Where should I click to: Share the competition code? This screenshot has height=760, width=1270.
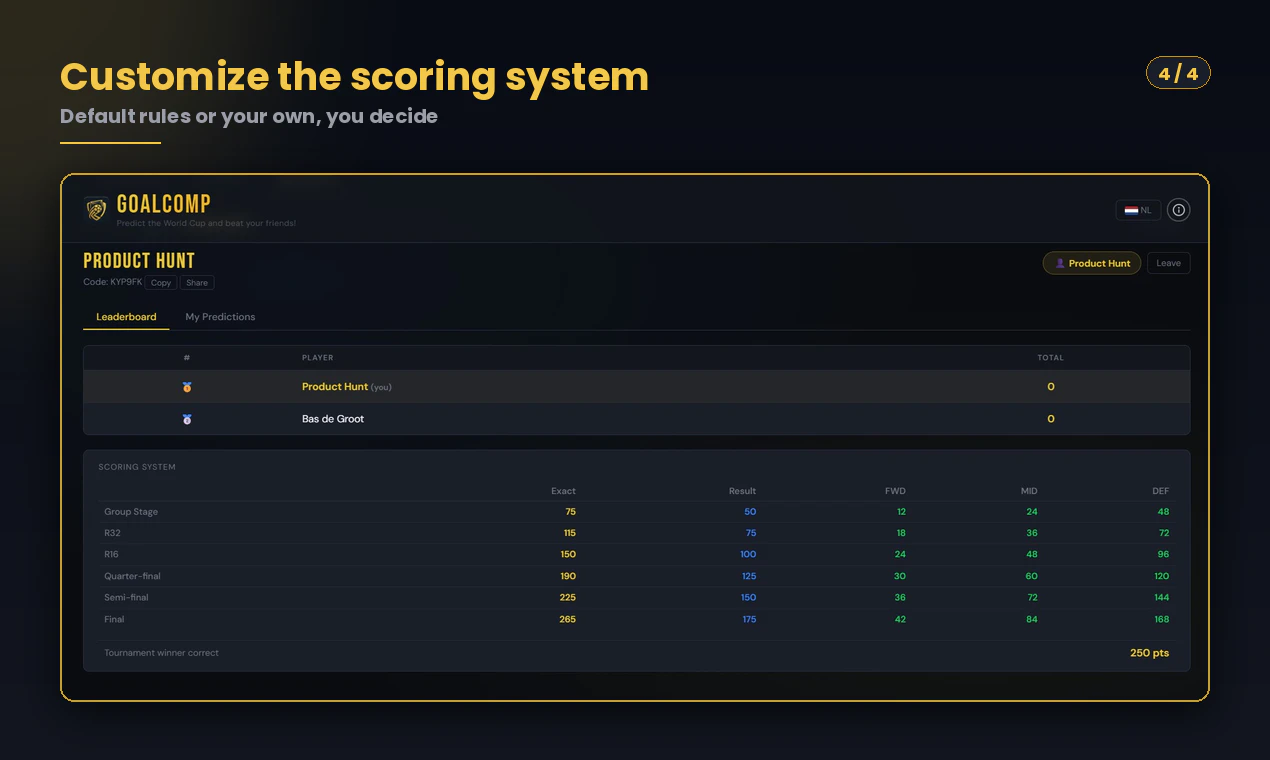tap(197, 283)
